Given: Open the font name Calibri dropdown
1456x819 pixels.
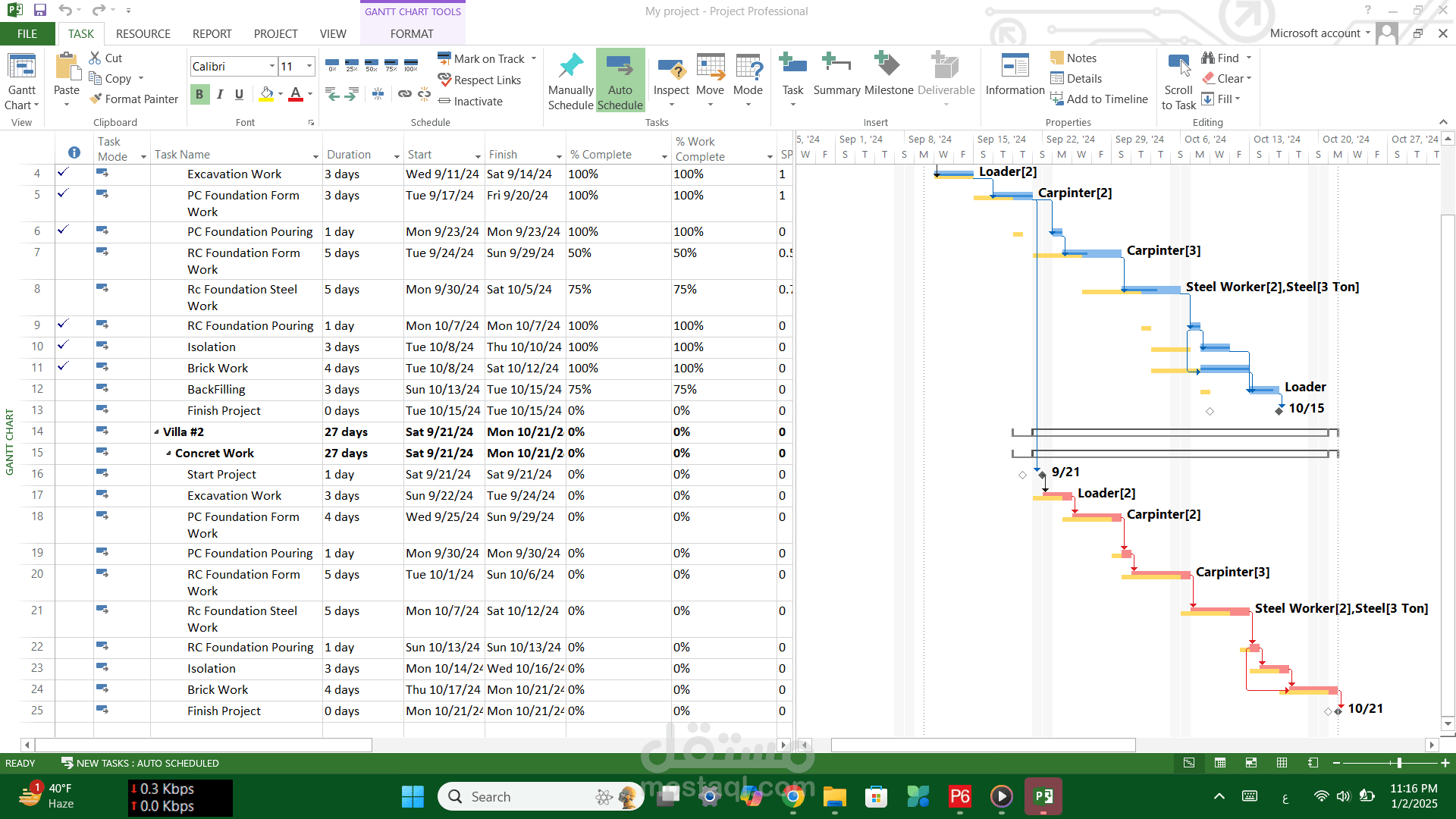Looking at the screenshot, I should 272,66.
